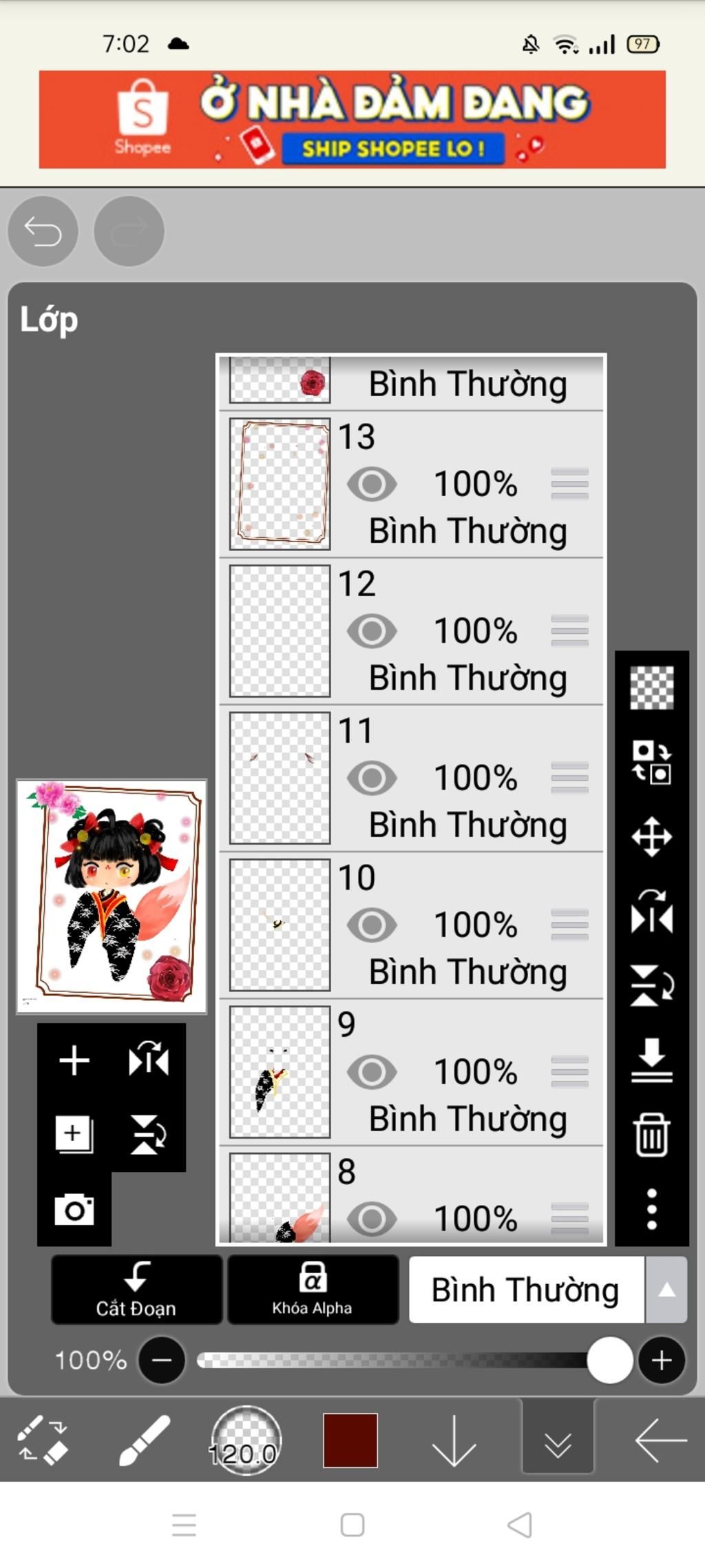Hide layer 13 with its eye icon
This screenshot has height=1568, width=705.
tap(372, 484)
